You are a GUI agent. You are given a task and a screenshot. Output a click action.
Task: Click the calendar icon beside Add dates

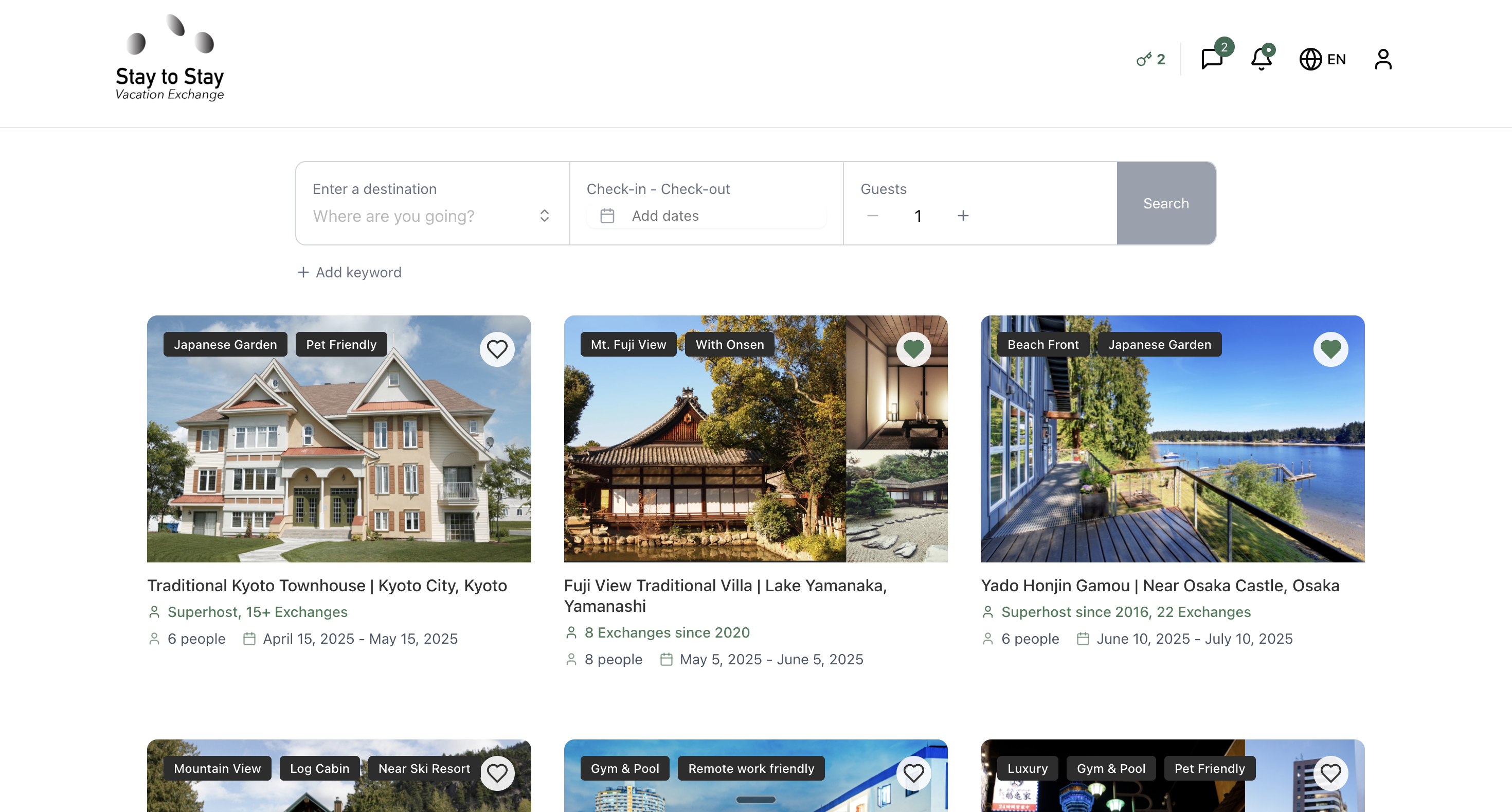(x=607, y=216)
